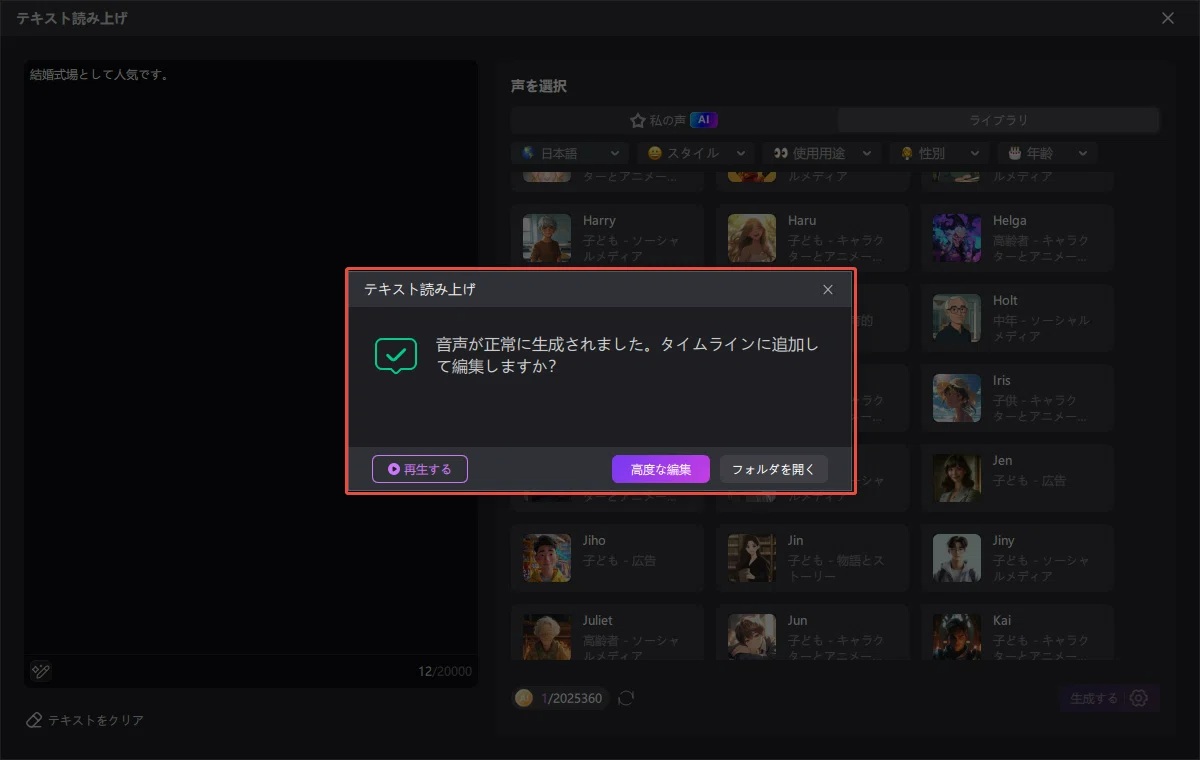Screen dimensions: 1200x760
Task: Click the 高度な編集 button
Action: point(660,468)
